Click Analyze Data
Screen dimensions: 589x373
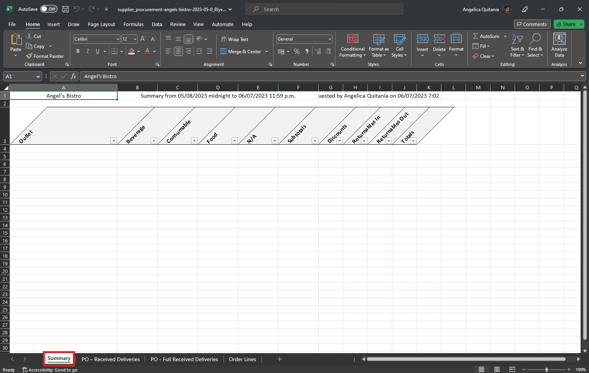(559, 45)
